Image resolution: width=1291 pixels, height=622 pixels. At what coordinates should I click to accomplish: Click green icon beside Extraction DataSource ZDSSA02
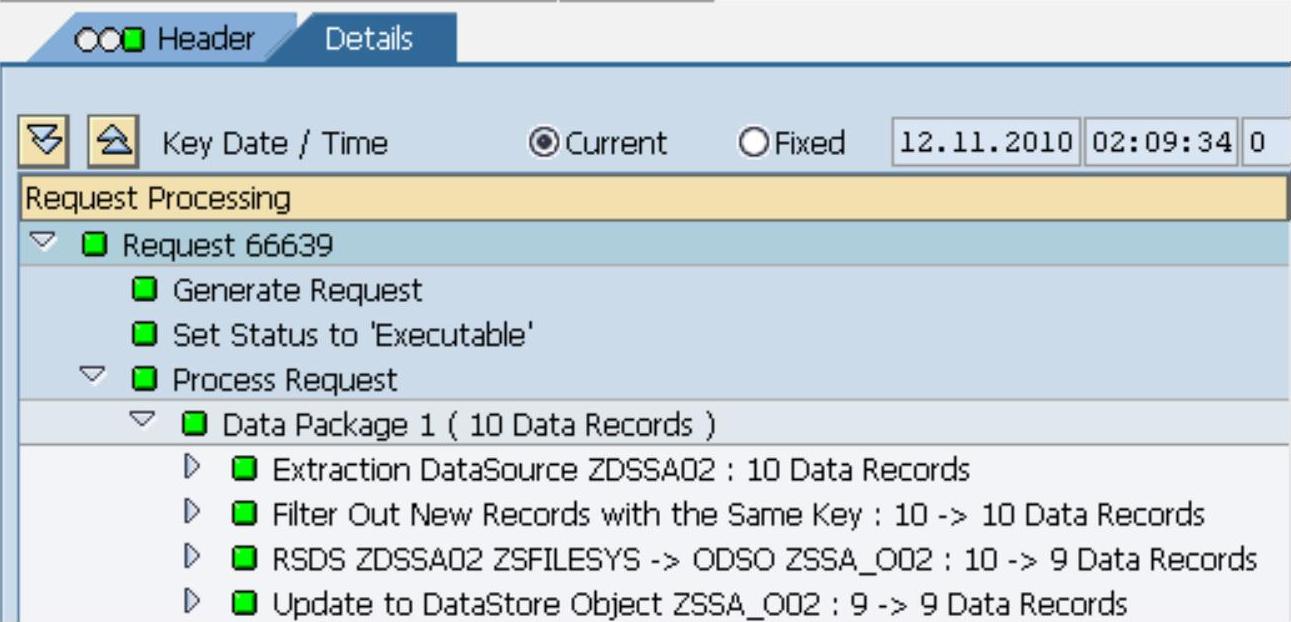245,469
